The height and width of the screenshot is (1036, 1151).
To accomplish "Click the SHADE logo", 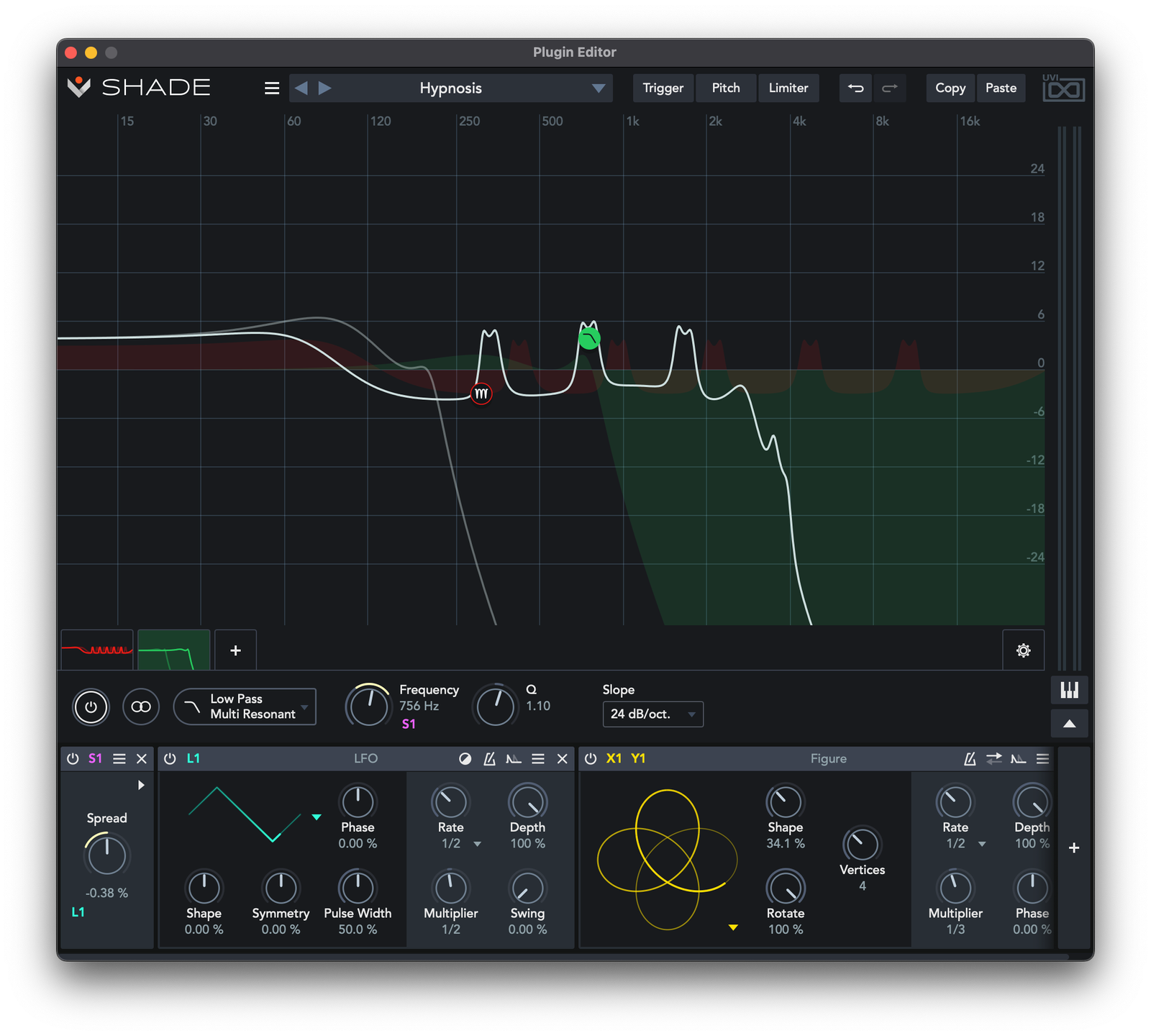I will tap(139, 88).
